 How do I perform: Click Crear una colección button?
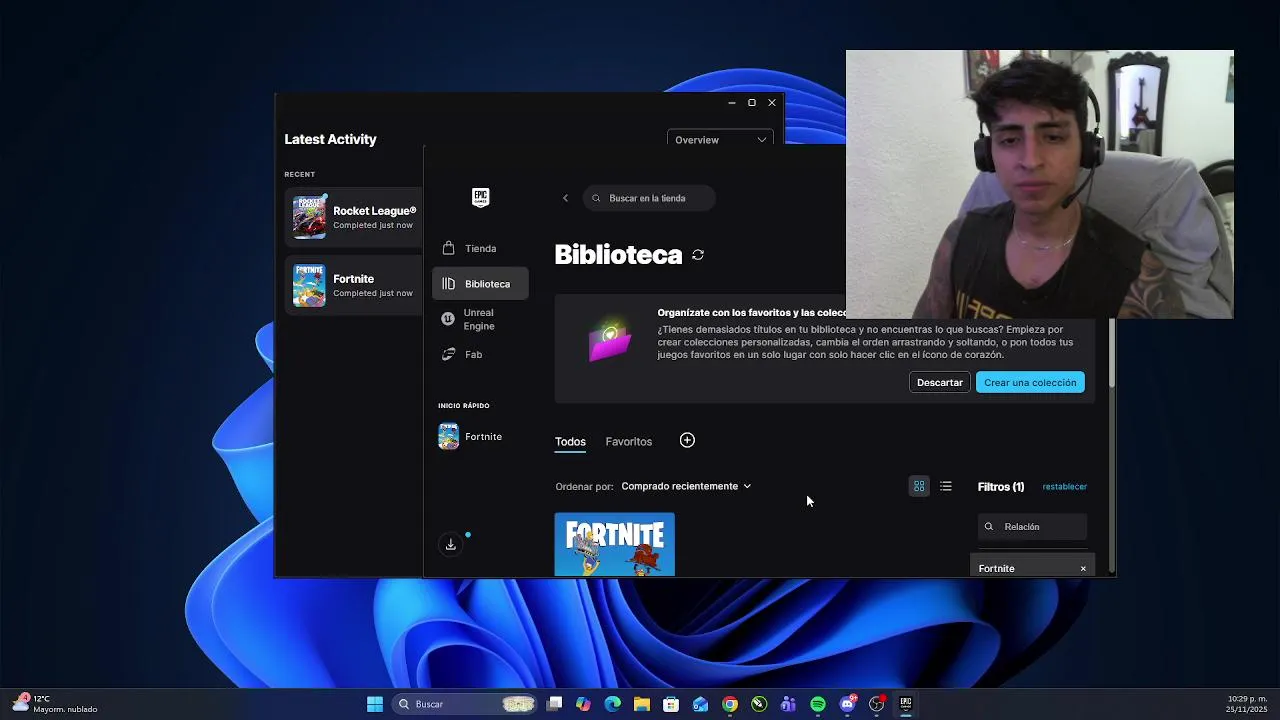click(x=1030, y=382)
